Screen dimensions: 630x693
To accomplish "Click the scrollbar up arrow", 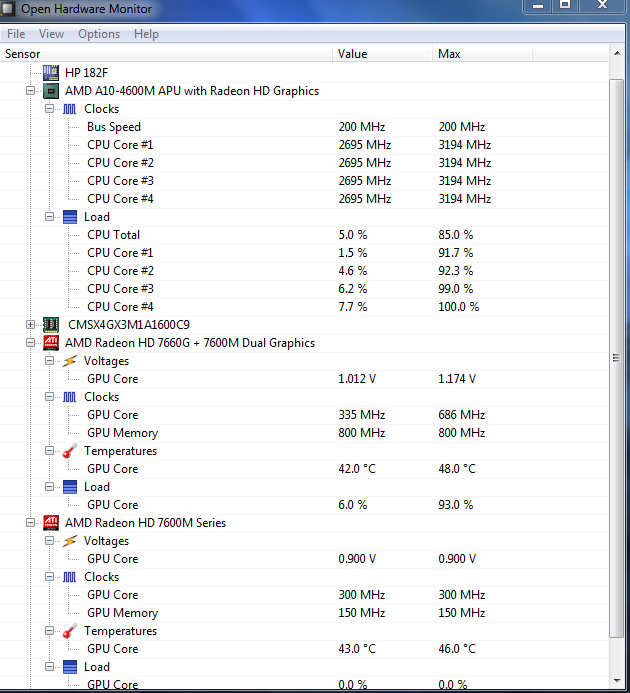I will [x=617, y=53].
